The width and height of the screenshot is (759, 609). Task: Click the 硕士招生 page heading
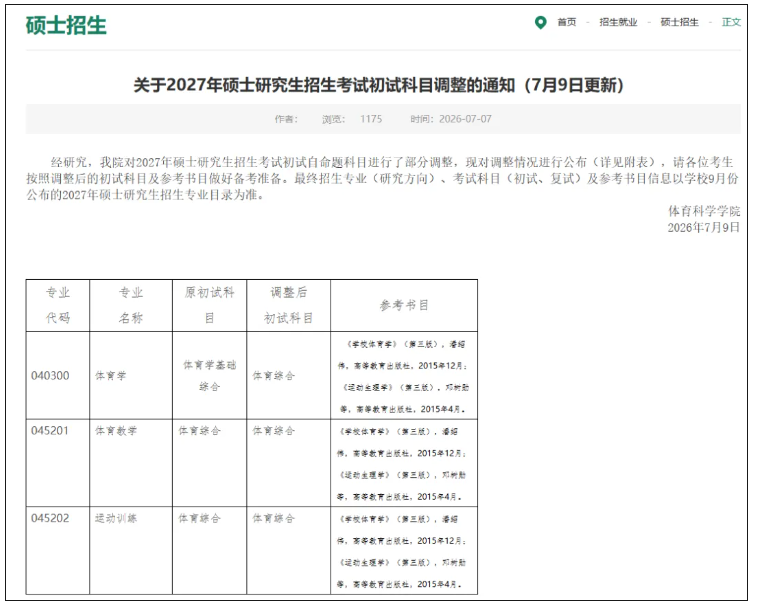click(66, 25)
